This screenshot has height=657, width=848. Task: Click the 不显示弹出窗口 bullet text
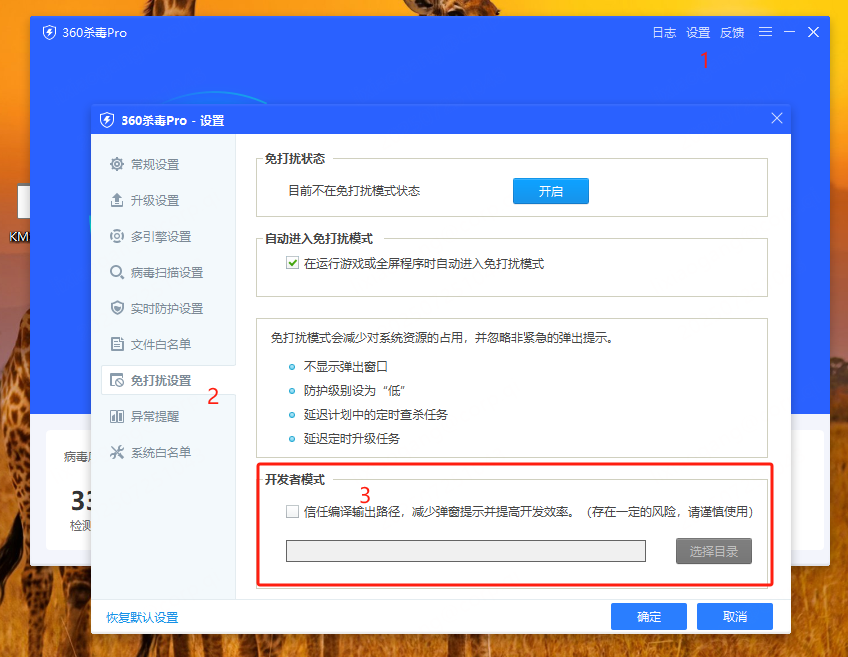coord(346,367)
